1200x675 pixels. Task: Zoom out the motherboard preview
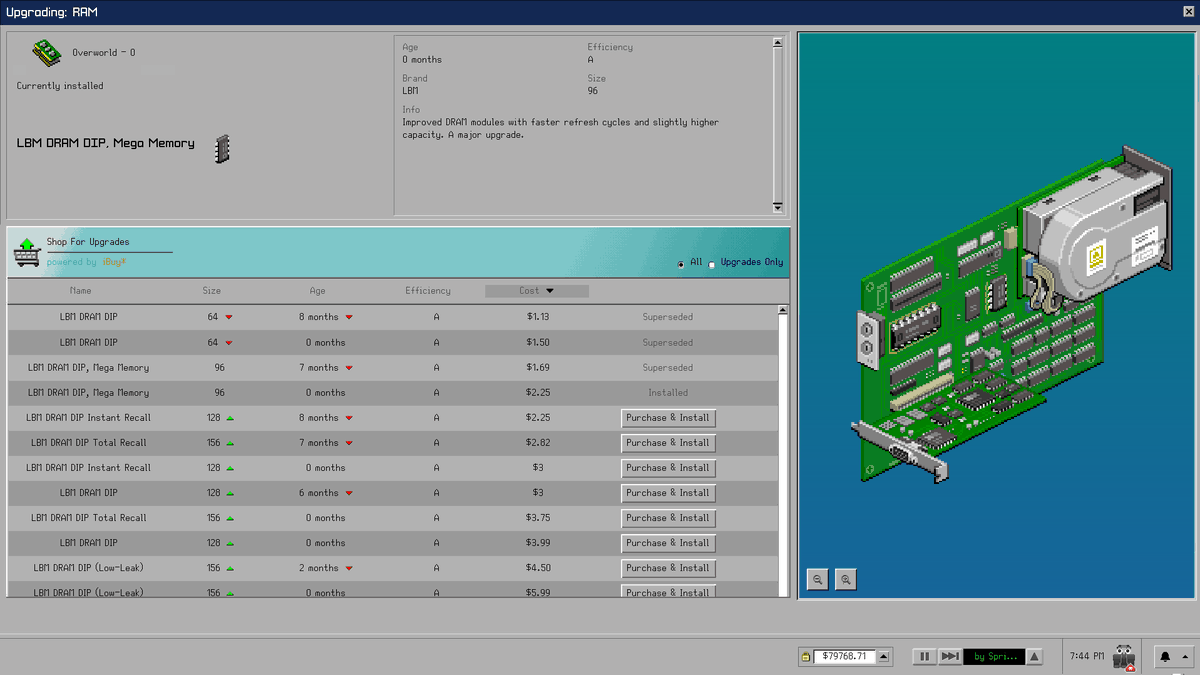(x=817, y=579)
